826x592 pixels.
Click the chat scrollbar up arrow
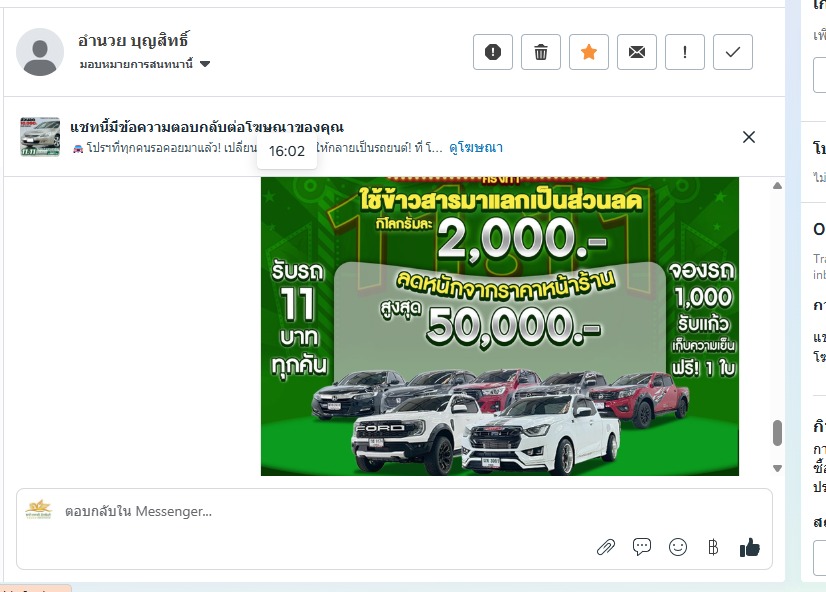pyautogui.click(x=777, y=185)
